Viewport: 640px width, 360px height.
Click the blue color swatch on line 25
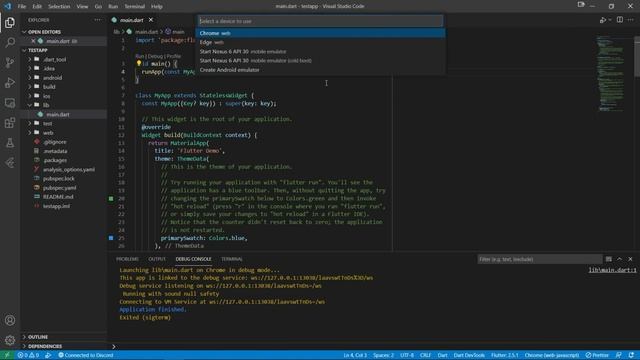(111, 238)
